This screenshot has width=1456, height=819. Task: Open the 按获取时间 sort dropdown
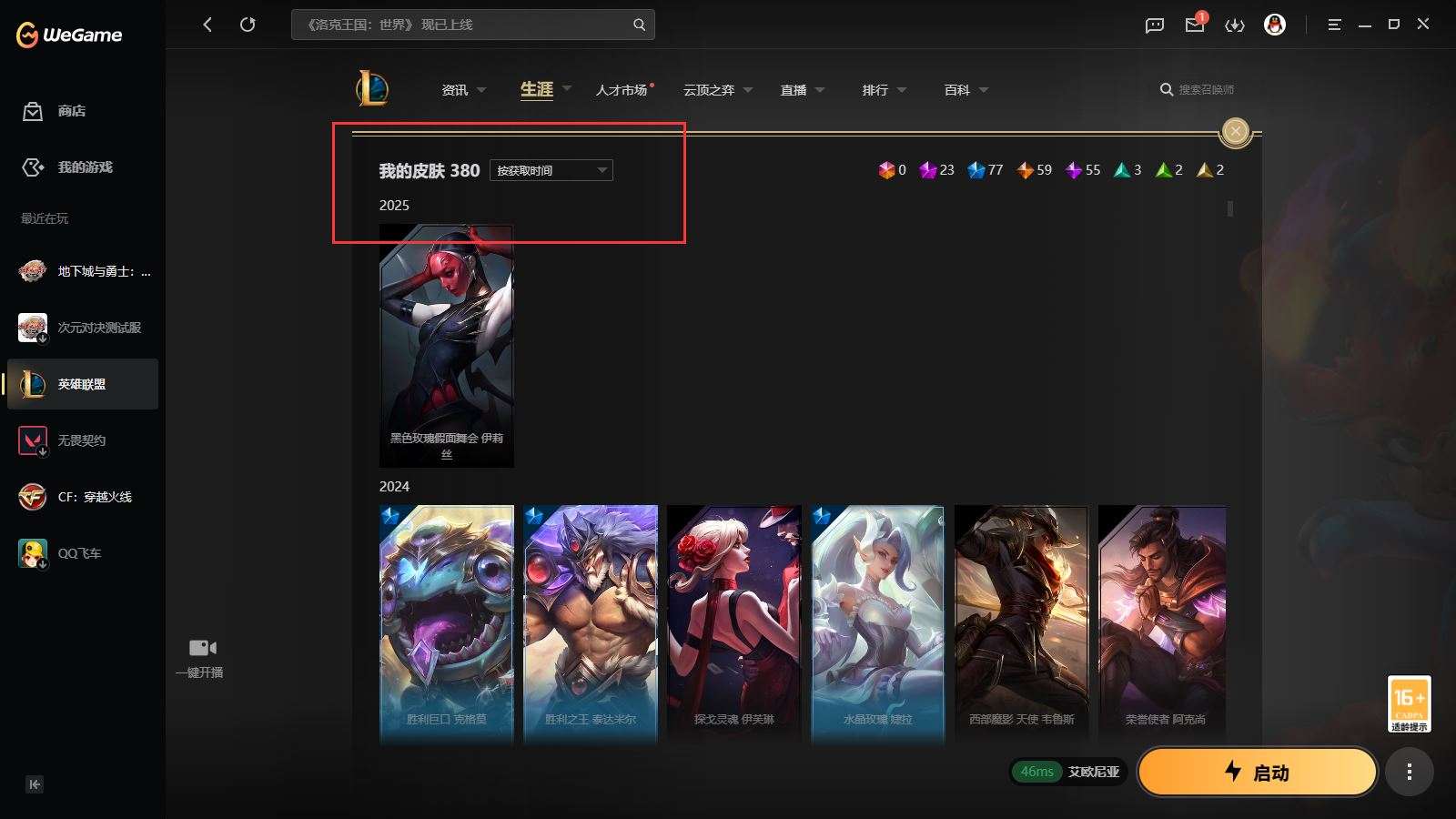point(551,170)
